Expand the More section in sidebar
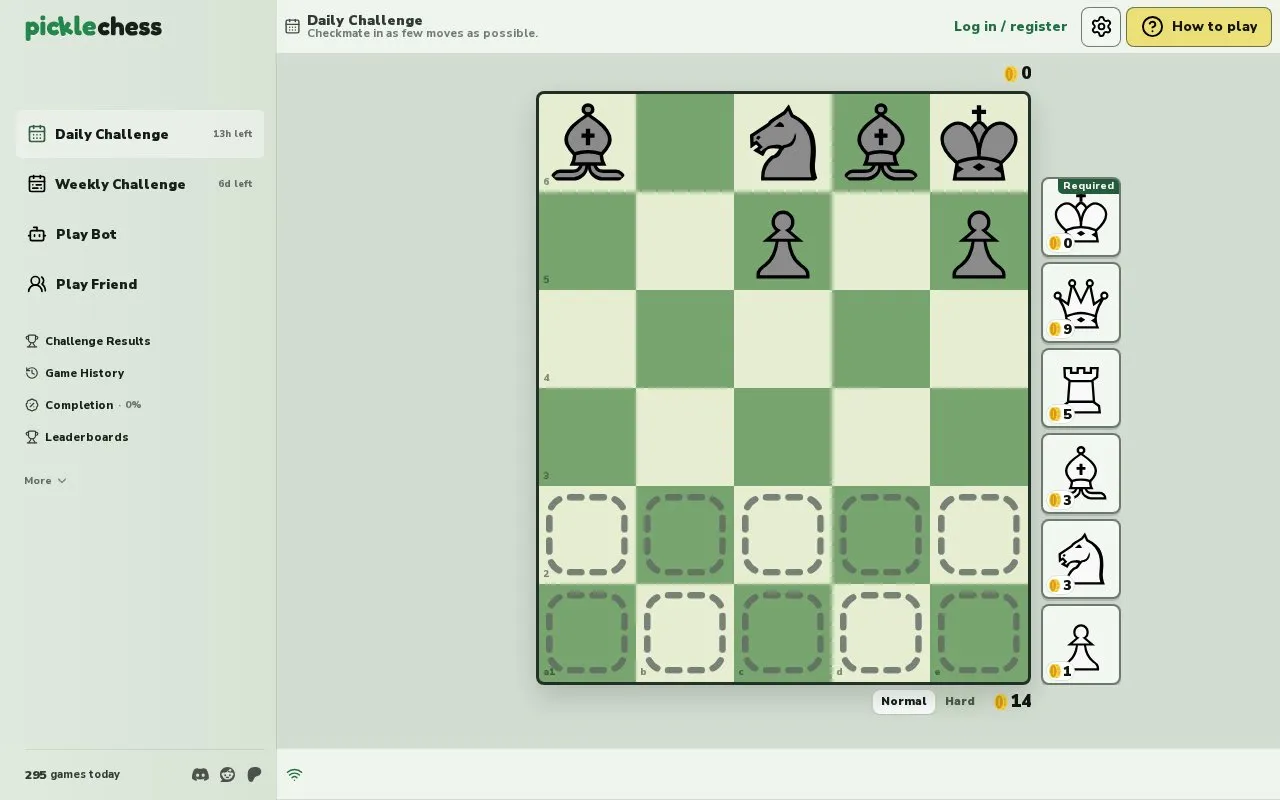Screen dimensions: 1280x800 pyautogui.click(x=45, y=481)
